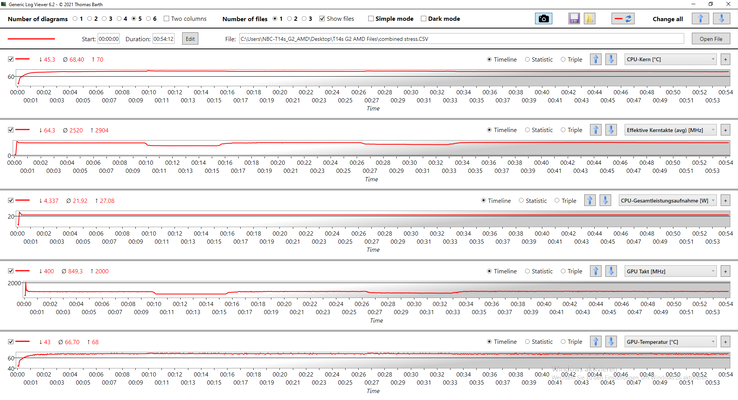This screenshot has width=738, height=400.
Task: Uncheck the GPU Takt series checkbox
Action: tap(11, 271)
